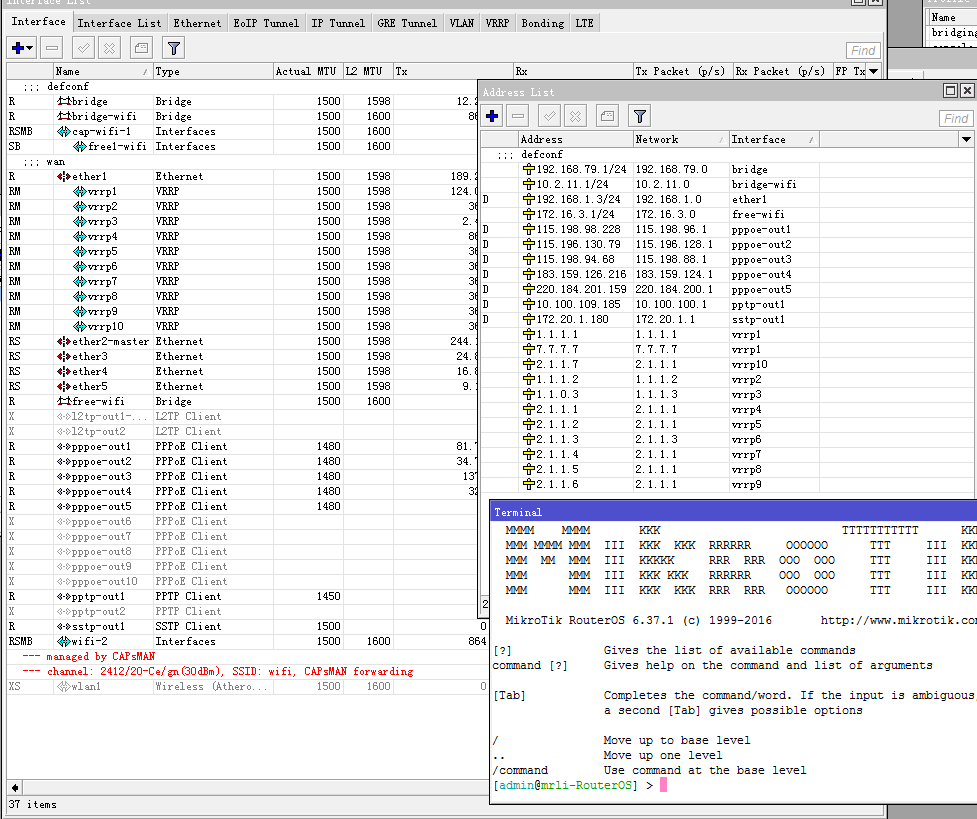Disable address with X button in Address List

pyautogui.click(x=576, y=116)
